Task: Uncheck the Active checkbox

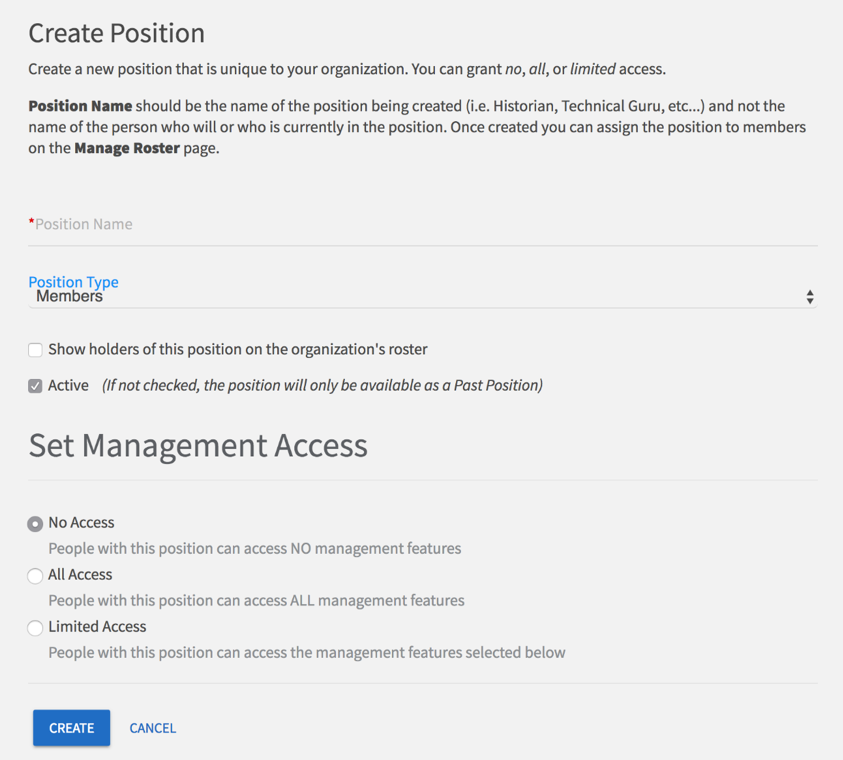Action: pos(35,386)
